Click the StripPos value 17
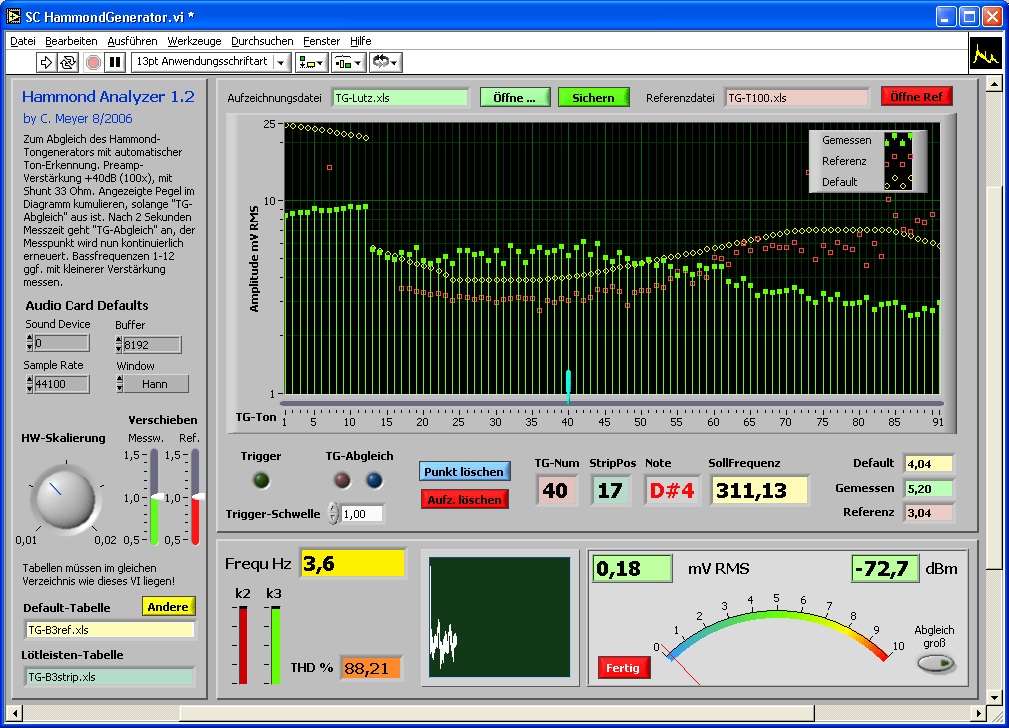 pyautogui.click(x=610, y=490)
